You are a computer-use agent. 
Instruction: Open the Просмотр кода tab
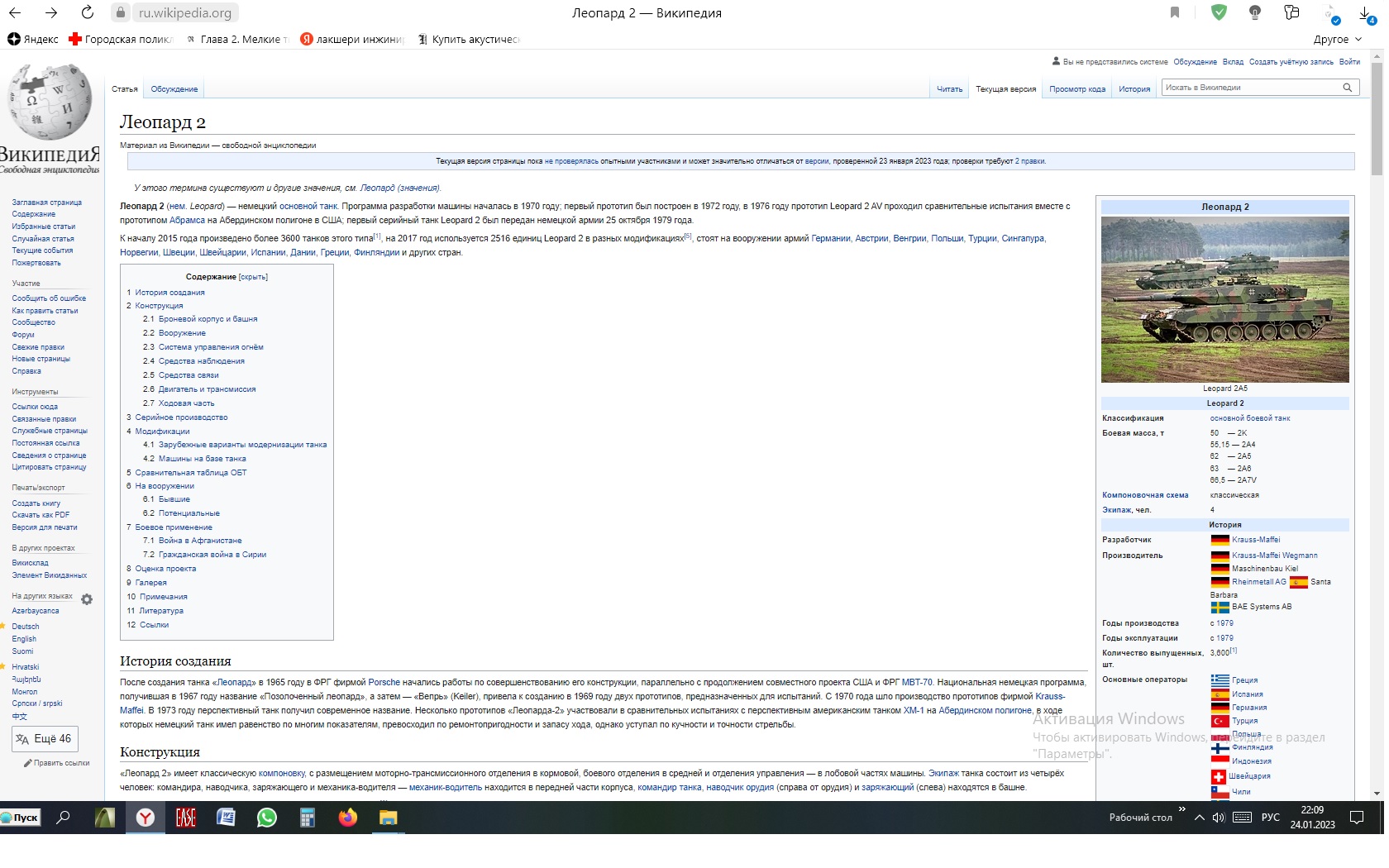point(1077,89)
